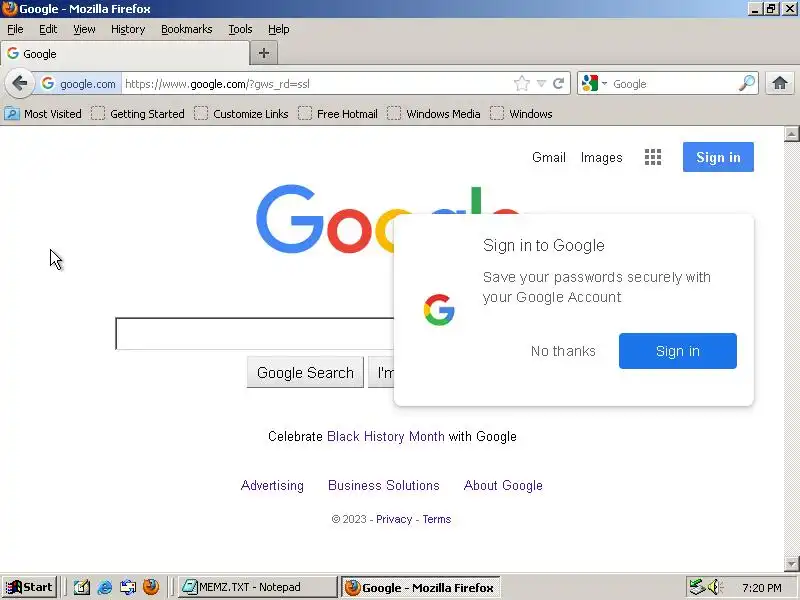Open the Getting Started bookmark
Screen dimensions: 800x600
click(138, 114)
